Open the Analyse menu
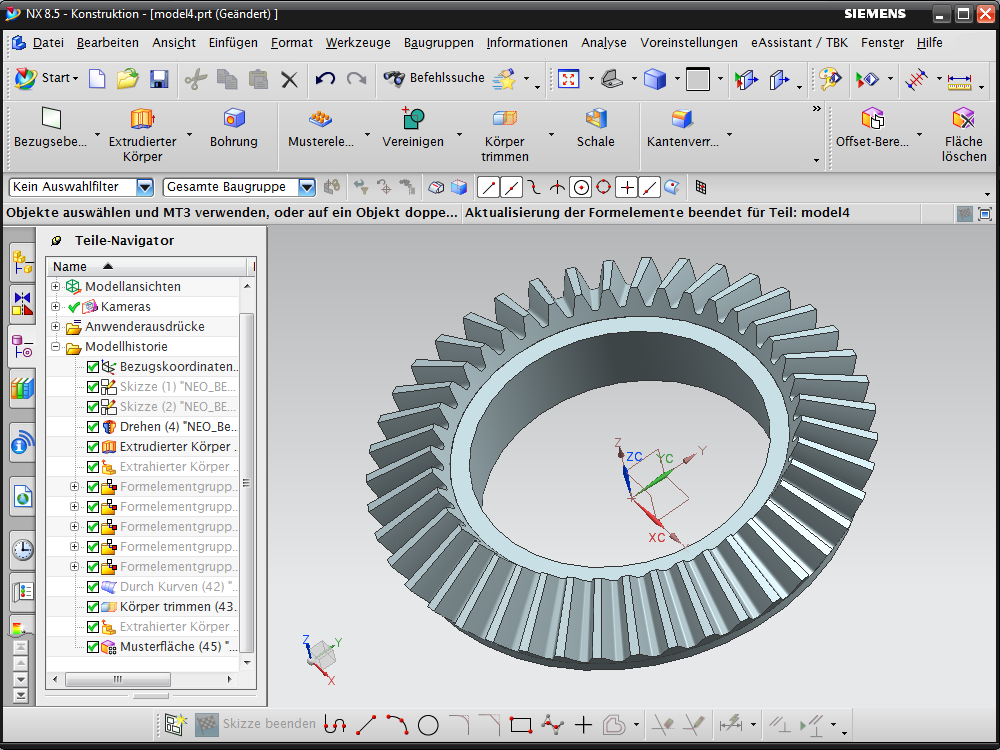The width and height of the screenshot is (1000, 750). tap(604, 43)
